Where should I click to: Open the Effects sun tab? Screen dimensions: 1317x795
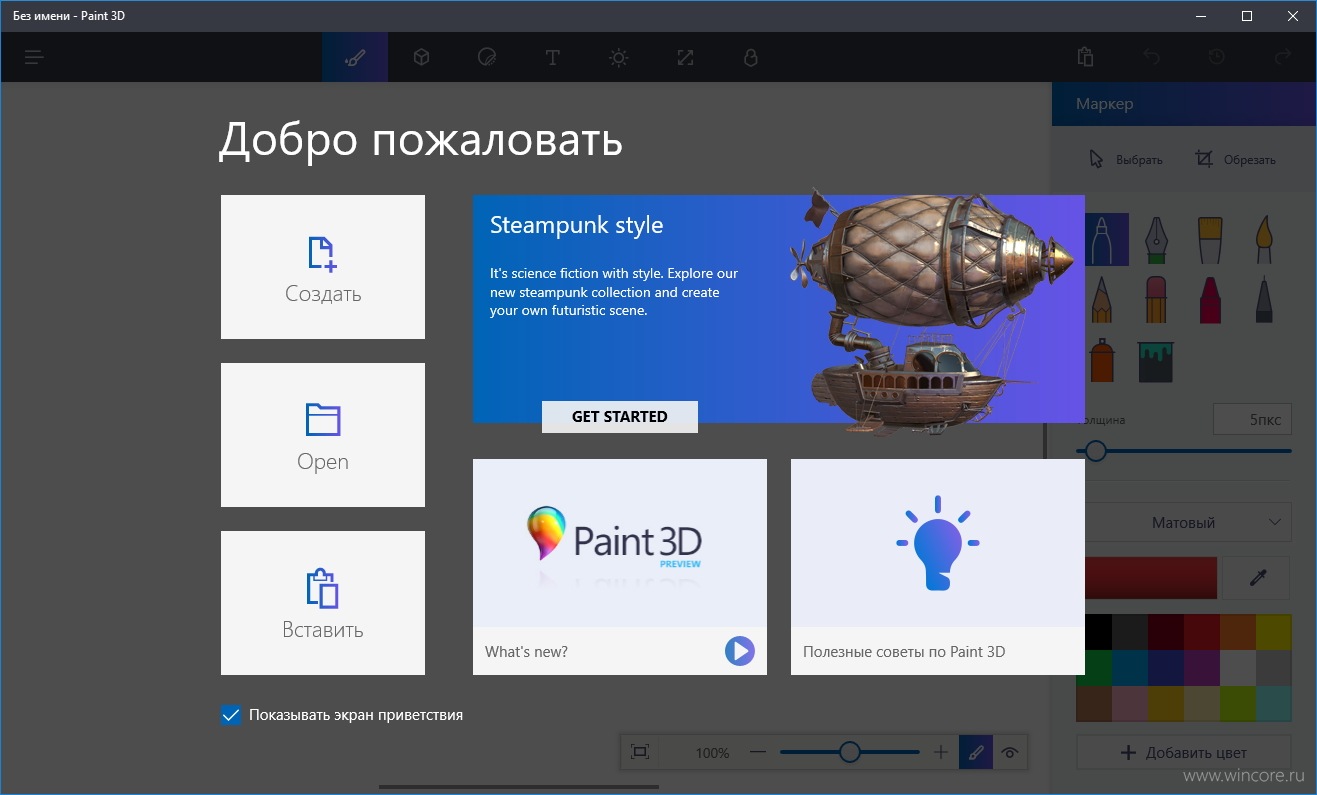[x=618, y=58]
